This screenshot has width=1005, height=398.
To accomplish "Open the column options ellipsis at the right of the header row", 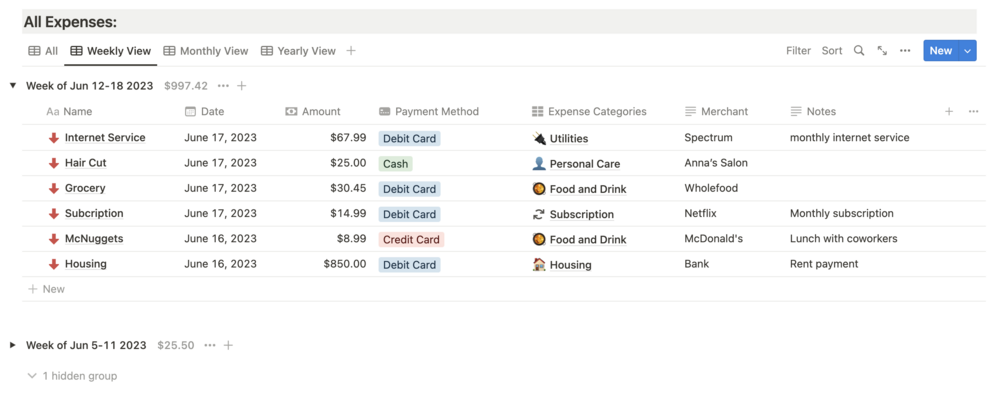I will (974, 112).
